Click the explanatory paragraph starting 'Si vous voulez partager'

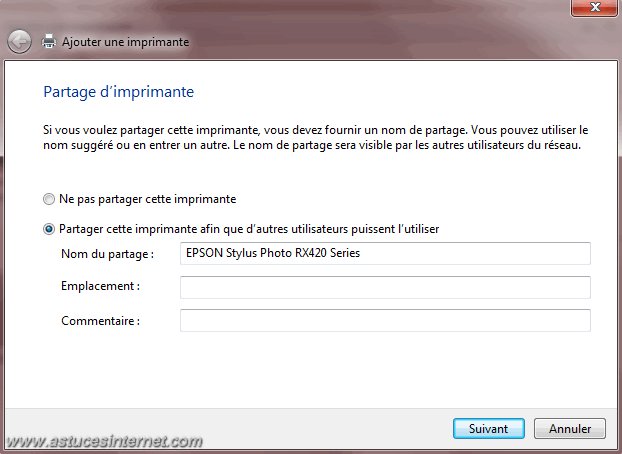(x=315, y=137)
